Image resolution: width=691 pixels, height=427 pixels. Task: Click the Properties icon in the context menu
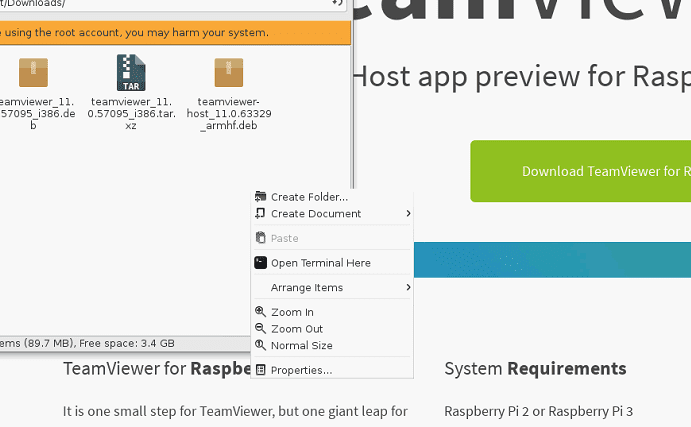point(261,370)
